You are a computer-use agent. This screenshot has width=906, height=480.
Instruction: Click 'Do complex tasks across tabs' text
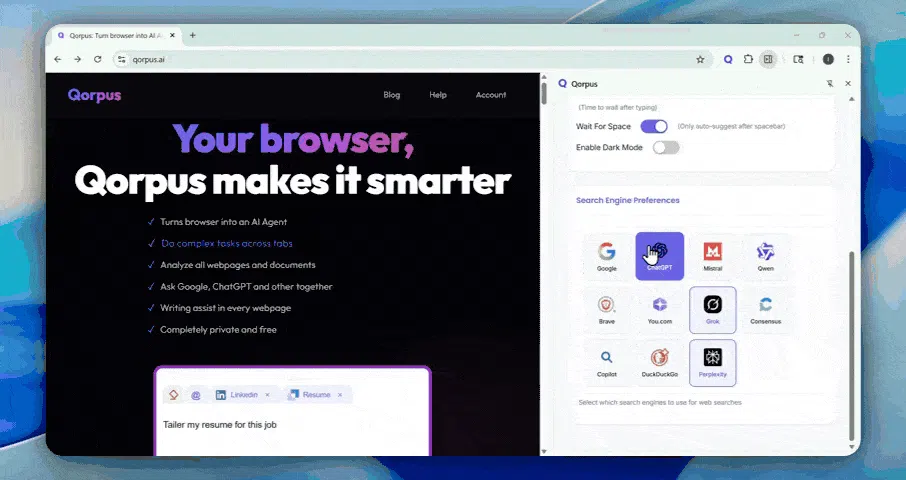[226, 244]
